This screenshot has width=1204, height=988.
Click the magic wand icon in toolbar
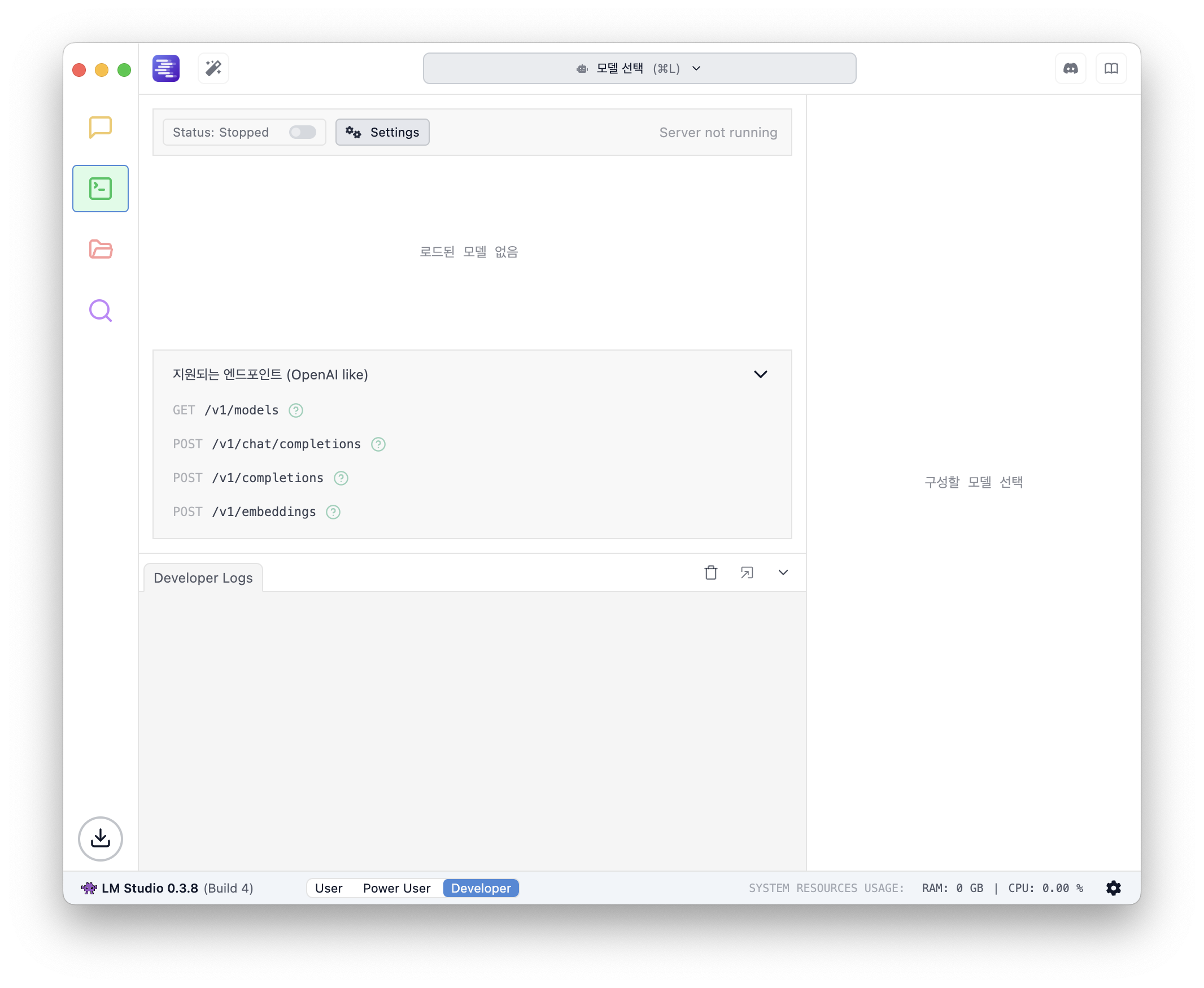pos(213,68)
